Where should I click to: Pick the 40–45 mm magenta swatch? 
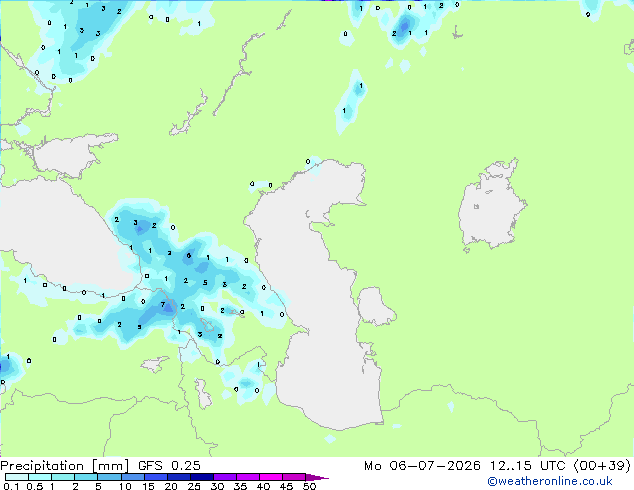pos(271,477)
